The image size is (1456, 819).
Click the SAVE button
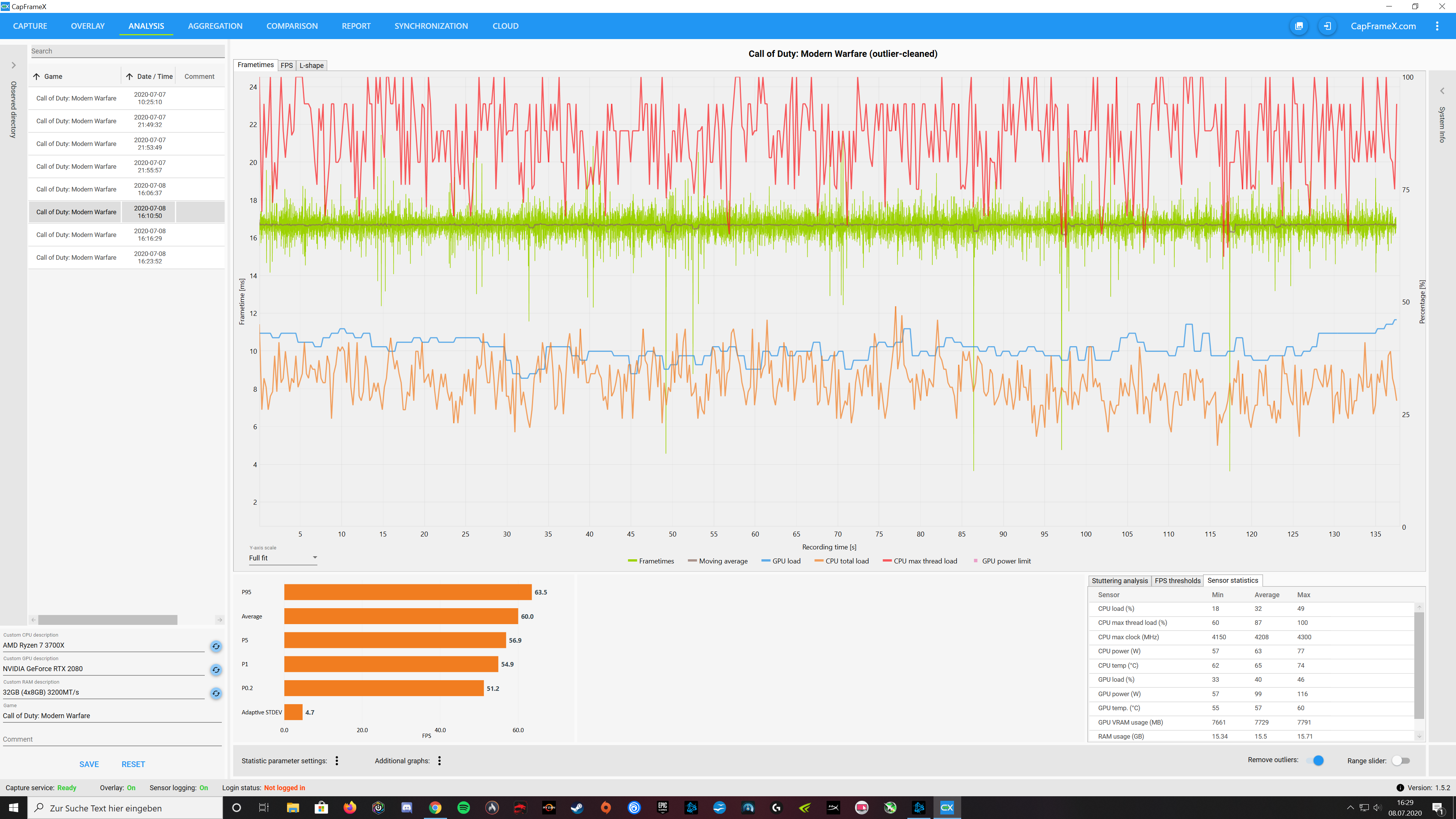point(89,764)
